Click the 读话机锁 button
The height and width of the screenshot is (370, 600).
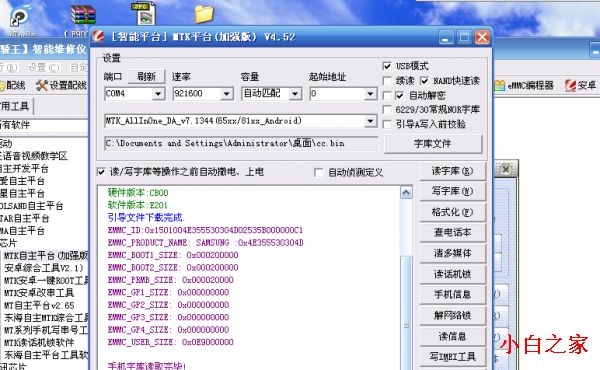coord(452,274)
